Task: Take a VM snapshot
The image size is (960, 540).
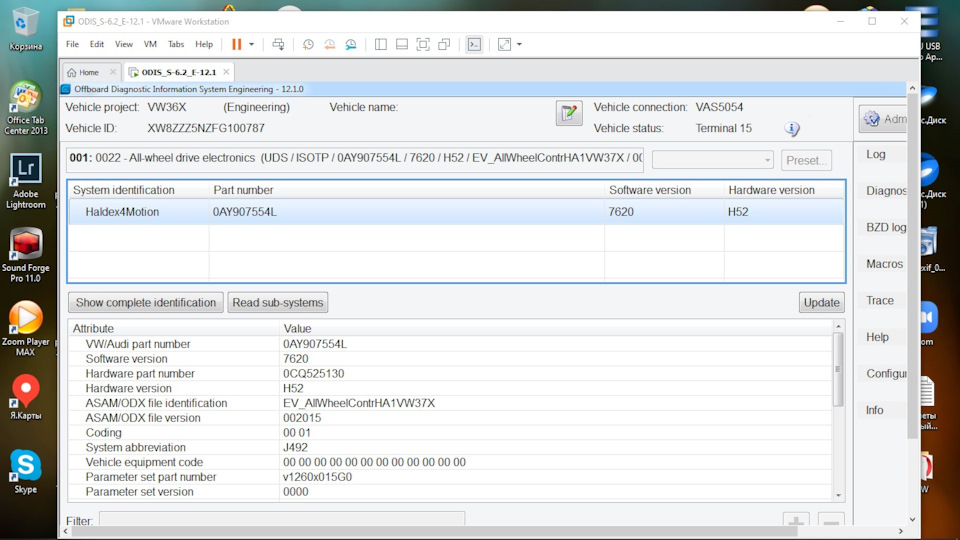Action: pyautogui.click(x=308, y=44)
